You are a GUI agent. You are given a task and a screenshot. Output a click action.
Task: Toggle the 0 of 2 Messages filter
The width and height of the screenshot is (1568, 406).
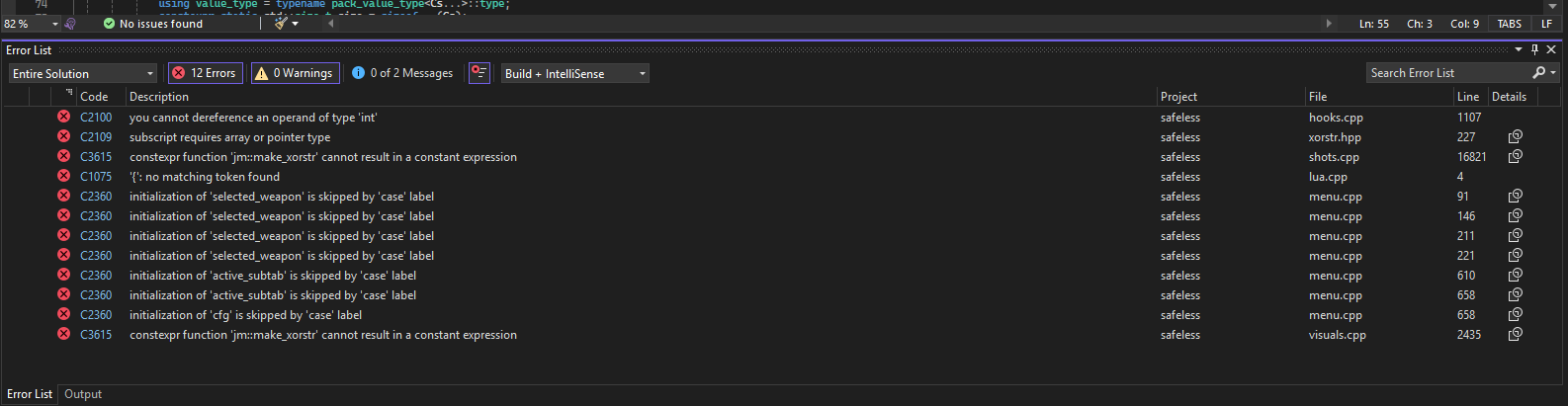402,73
